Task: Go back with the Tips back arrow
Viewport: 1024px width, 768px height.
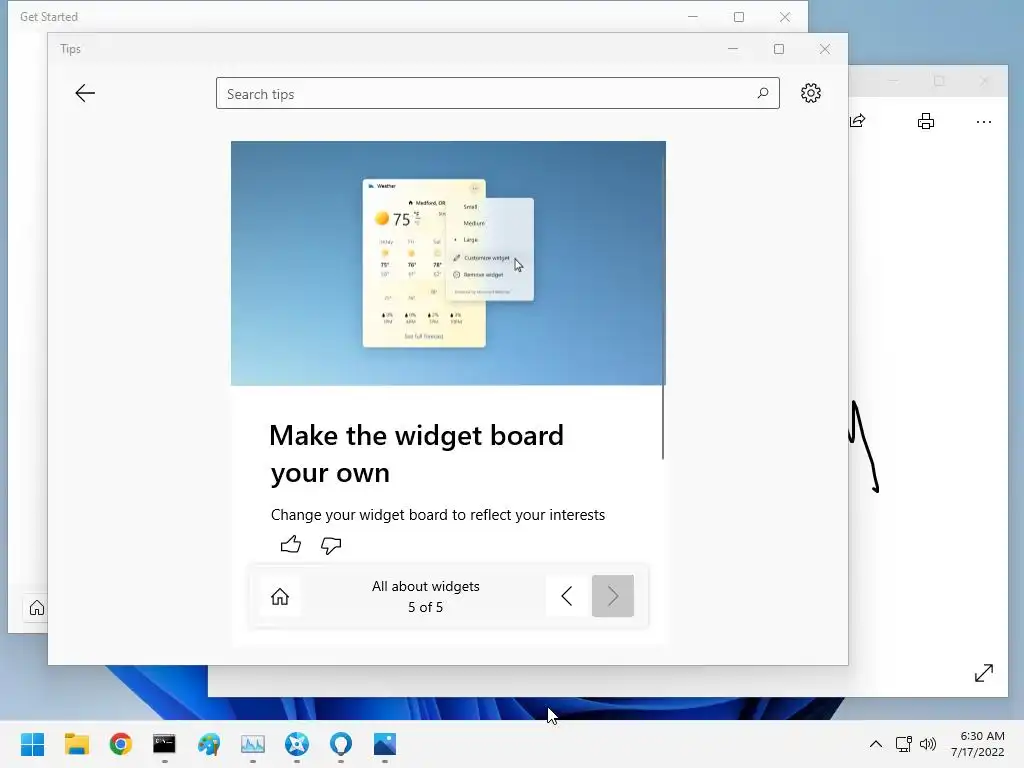Action: coord(85,93)
